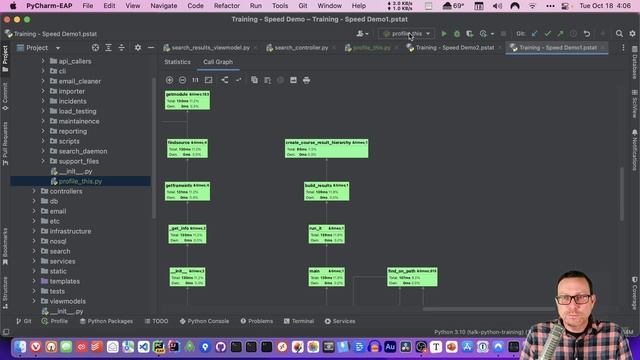Open the Terminal tool window
The width and height of the screenshot is (640, 360).
coord(299,321)
